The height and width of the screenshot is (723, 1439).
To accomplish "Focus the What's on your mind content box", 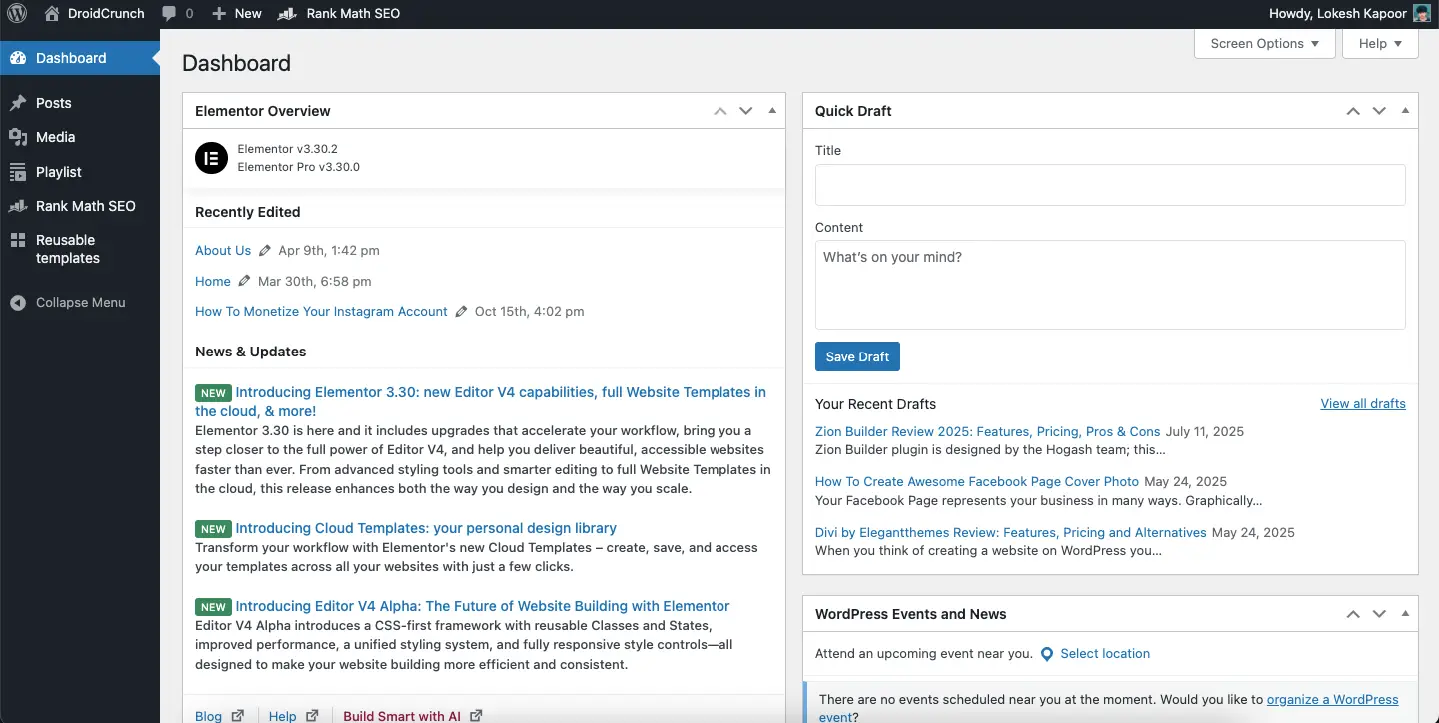I will coord(1110,285).
